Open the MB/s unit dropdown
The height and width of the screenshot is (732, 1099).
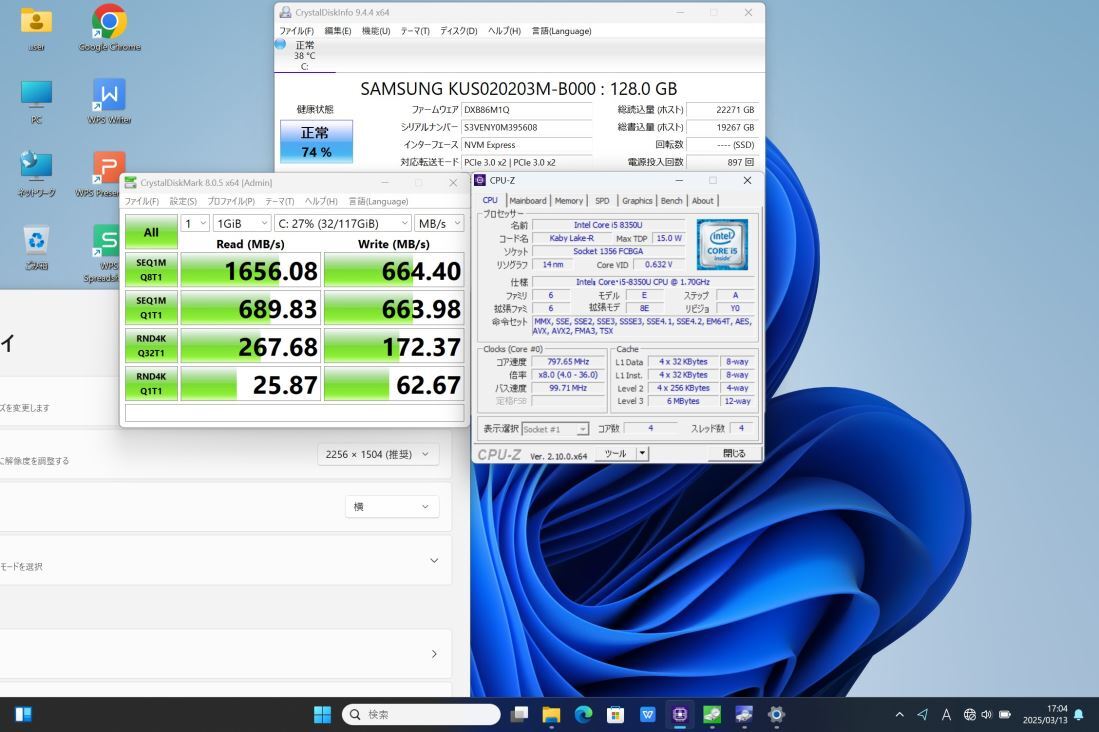(x=439, y=223)
